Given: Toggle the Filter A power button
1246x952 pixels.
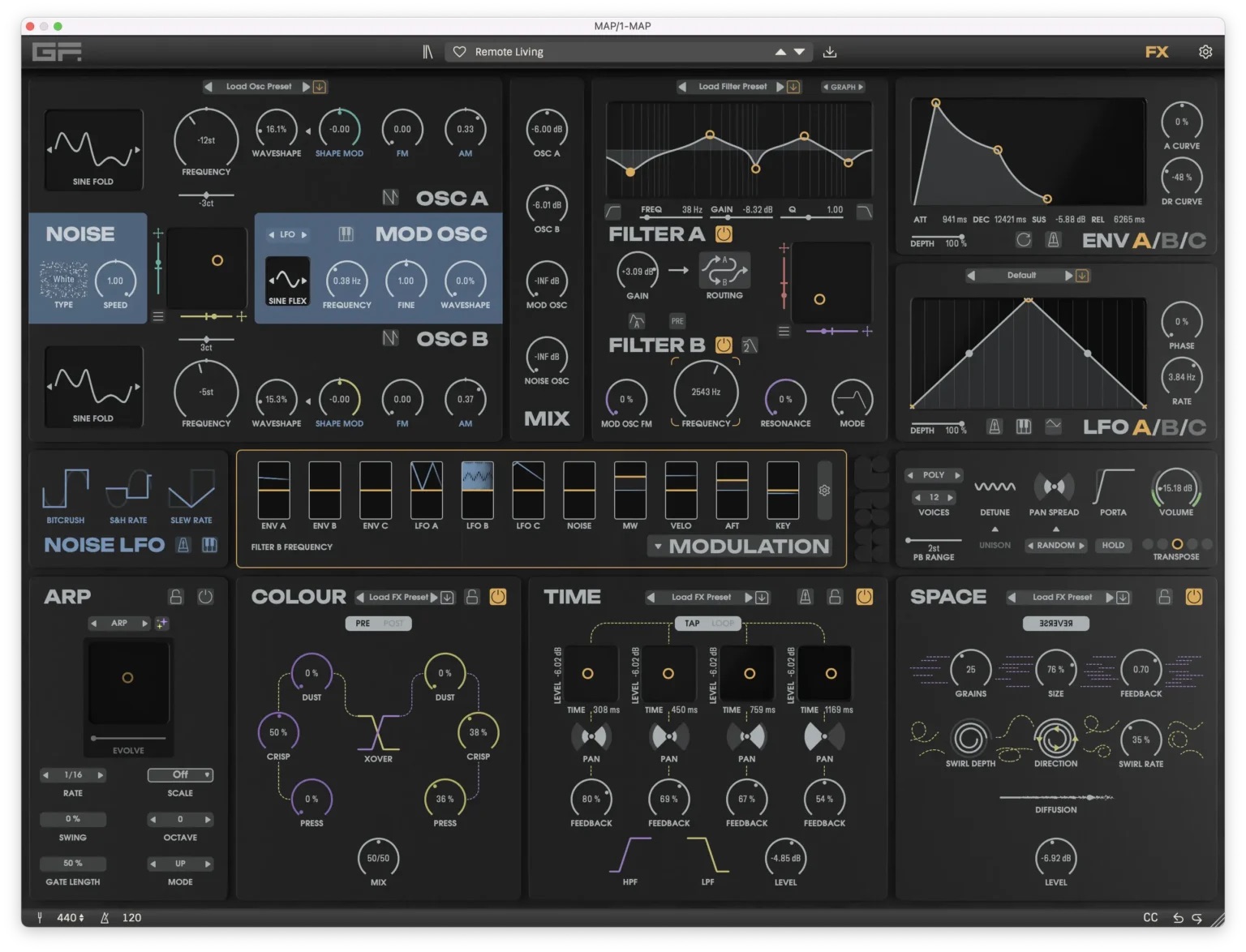Looking at the screenshot, I should click(x=724, y=234).
